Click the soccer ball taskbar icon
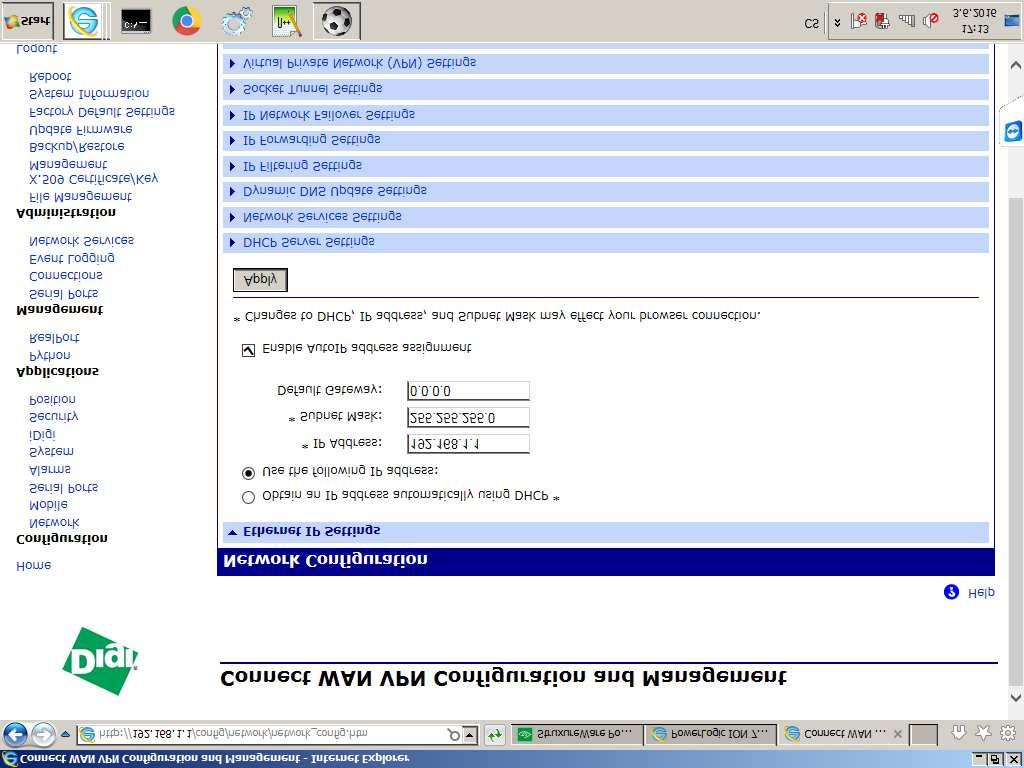The height and width of the screenshot is (768, 1024). pos(336,22)
